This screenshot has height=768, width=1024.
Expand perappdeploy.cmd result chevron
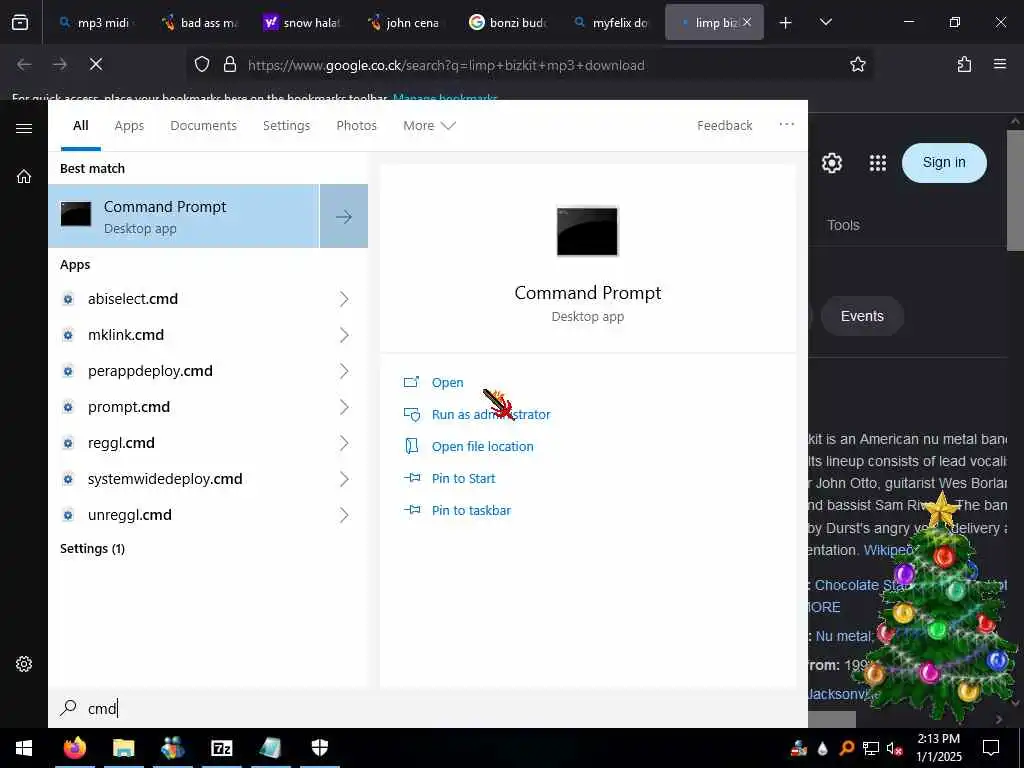[344, 371]
